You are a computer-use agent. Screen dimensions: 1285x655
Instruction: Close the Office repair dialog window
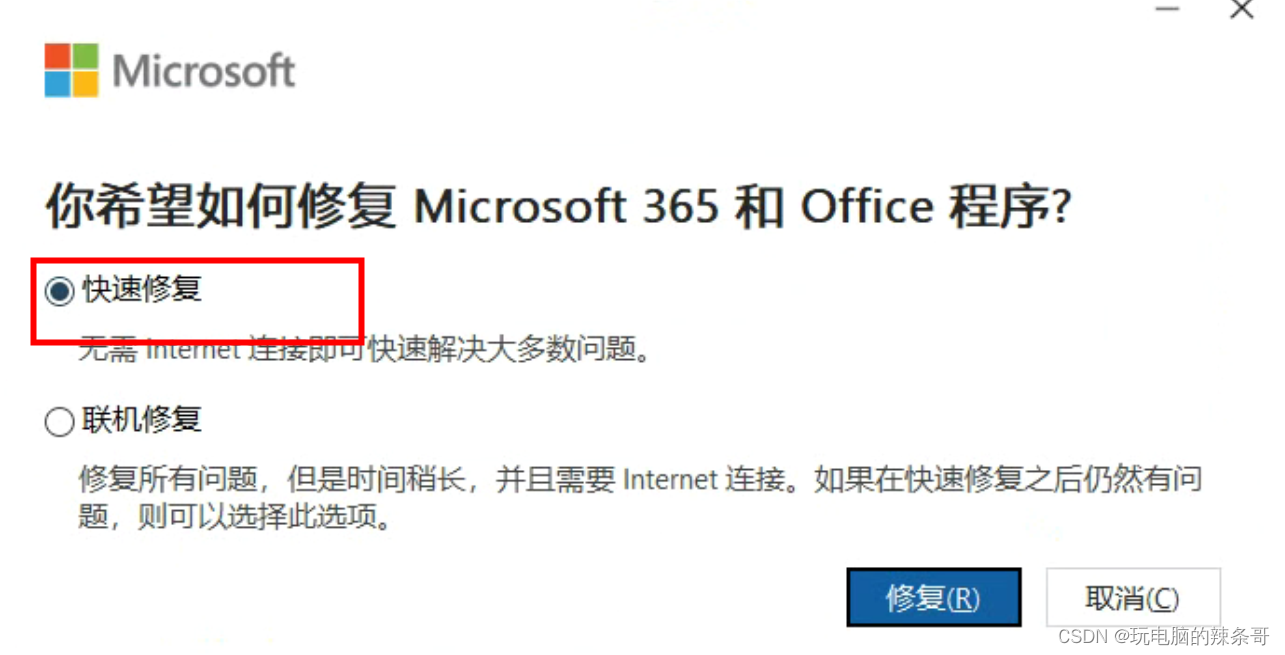point(1241,9)
